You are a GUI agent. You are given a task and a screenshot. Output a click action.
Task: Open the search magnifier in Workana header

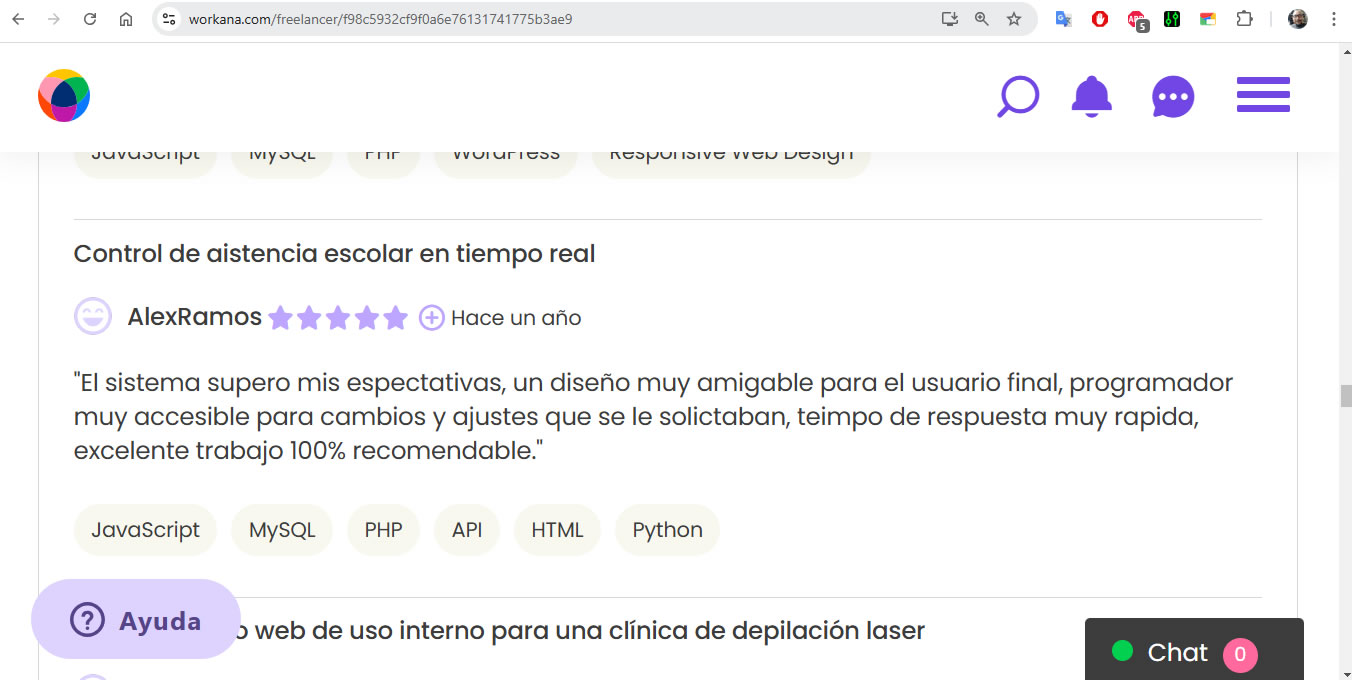coord(1018,97)
